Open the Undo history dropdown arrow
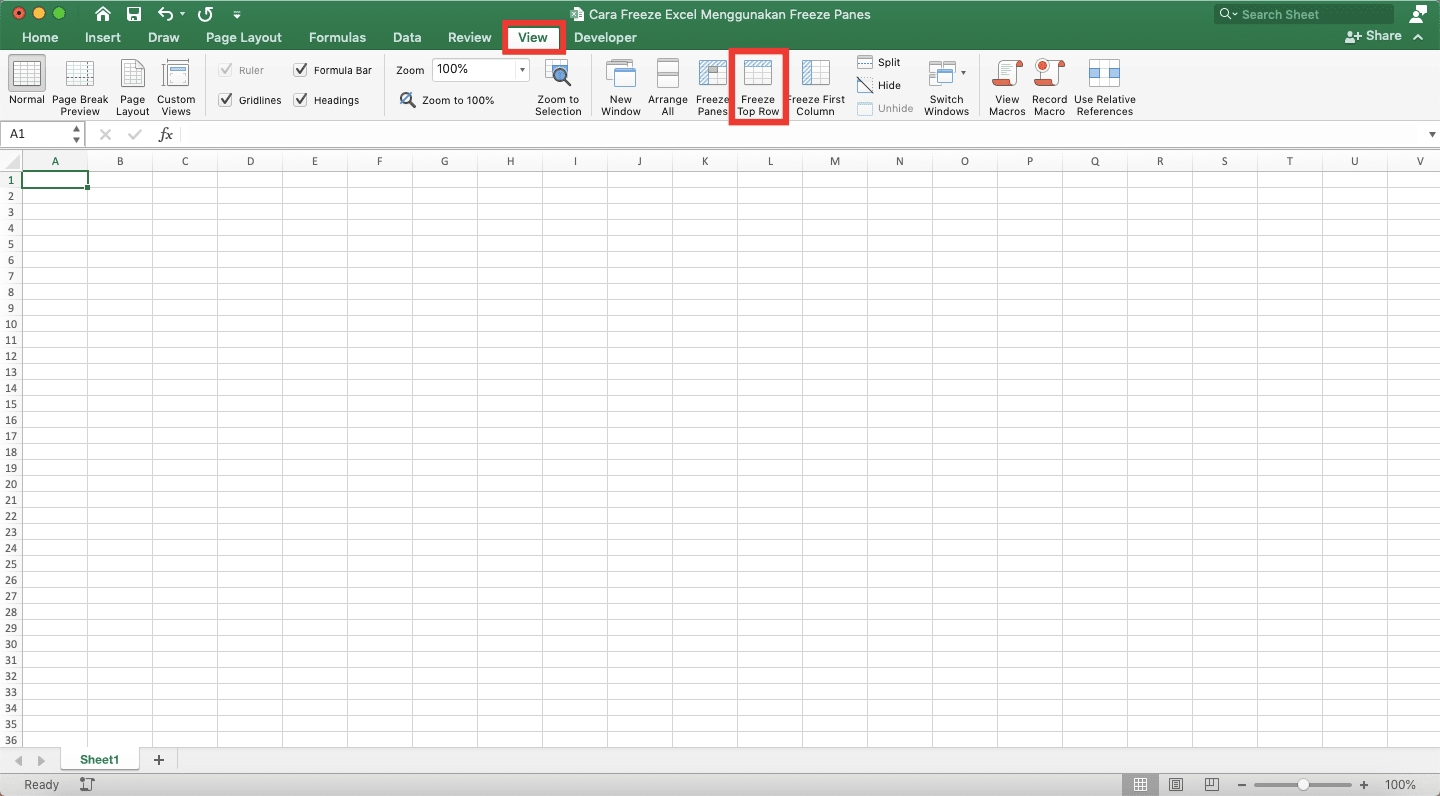Screen dimensions: 1440x796 click(183, 15)
